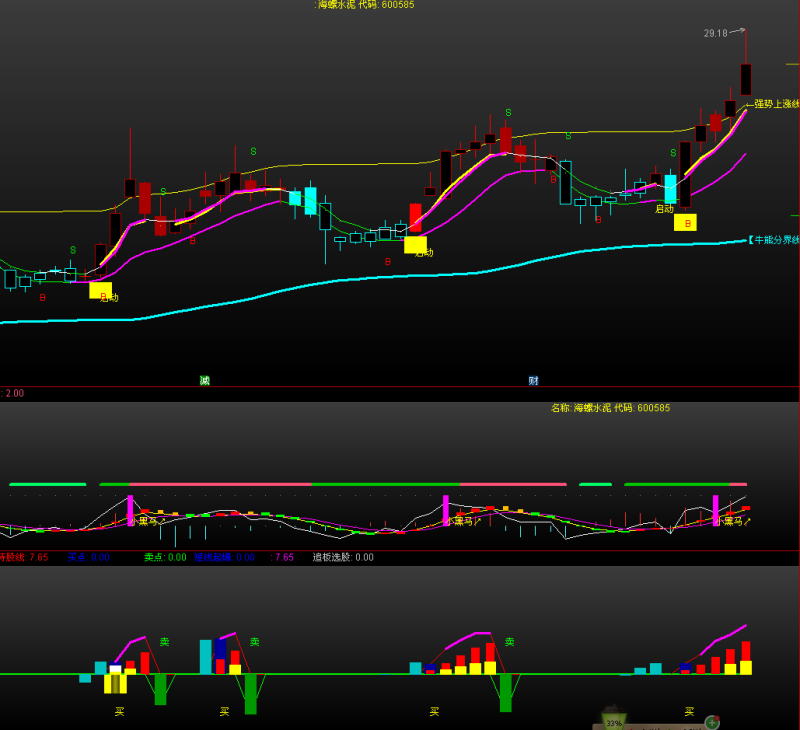The image size is (800, 730).
Task: Click the '持股线: 7.65' indicator value
Action: tap(23, 557)
